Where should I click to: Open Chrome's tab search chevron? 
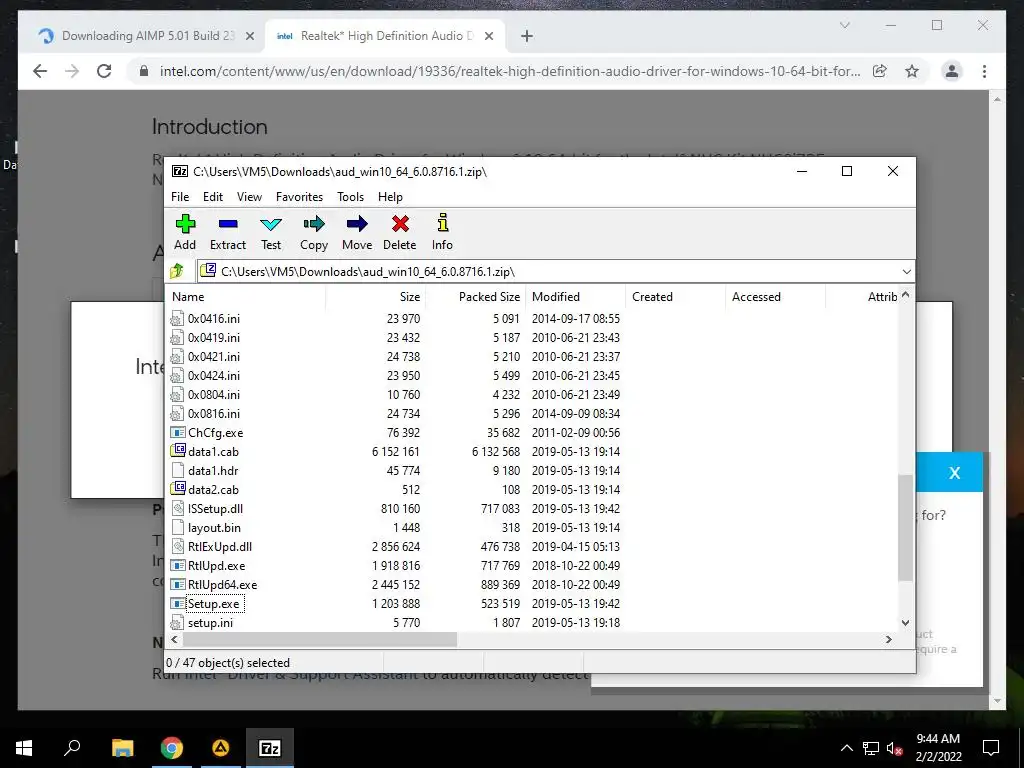click(844, 25)
